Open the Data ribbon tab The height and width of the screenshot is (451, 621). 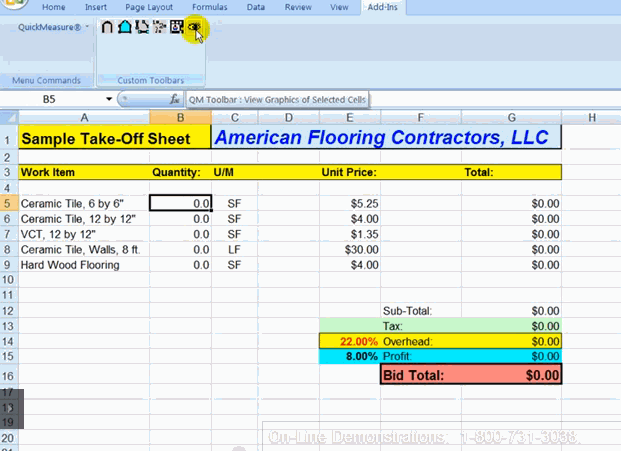(x=255, y=7)
